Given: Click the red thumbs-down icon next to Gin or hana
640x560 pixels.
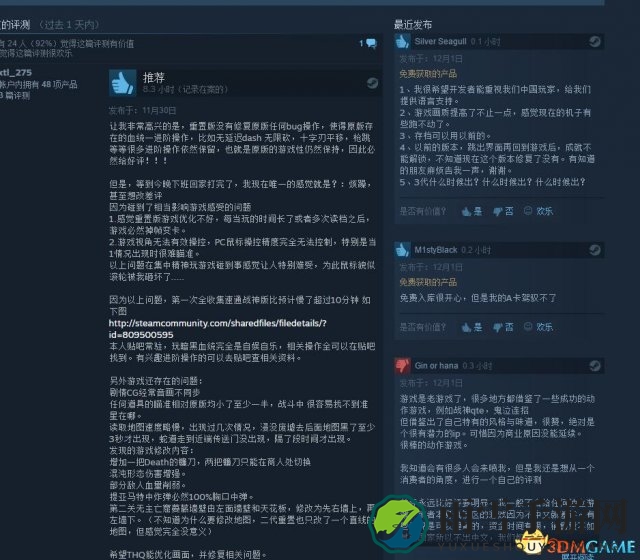Looking at the screenshot, I should coord(402,366).
